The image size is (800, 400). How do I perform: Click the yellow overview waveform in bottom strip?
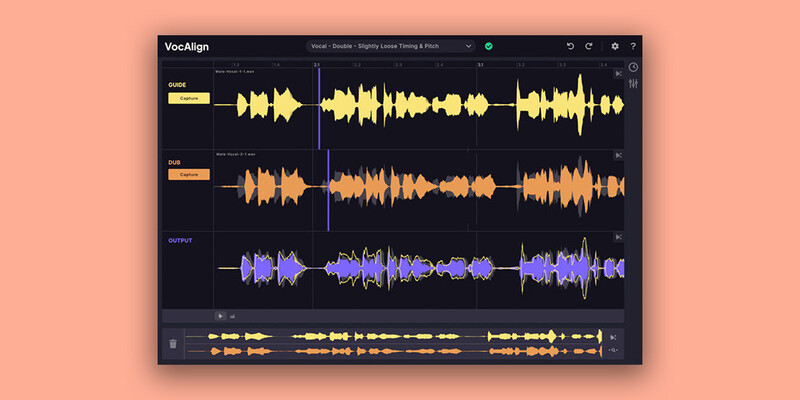400,337
